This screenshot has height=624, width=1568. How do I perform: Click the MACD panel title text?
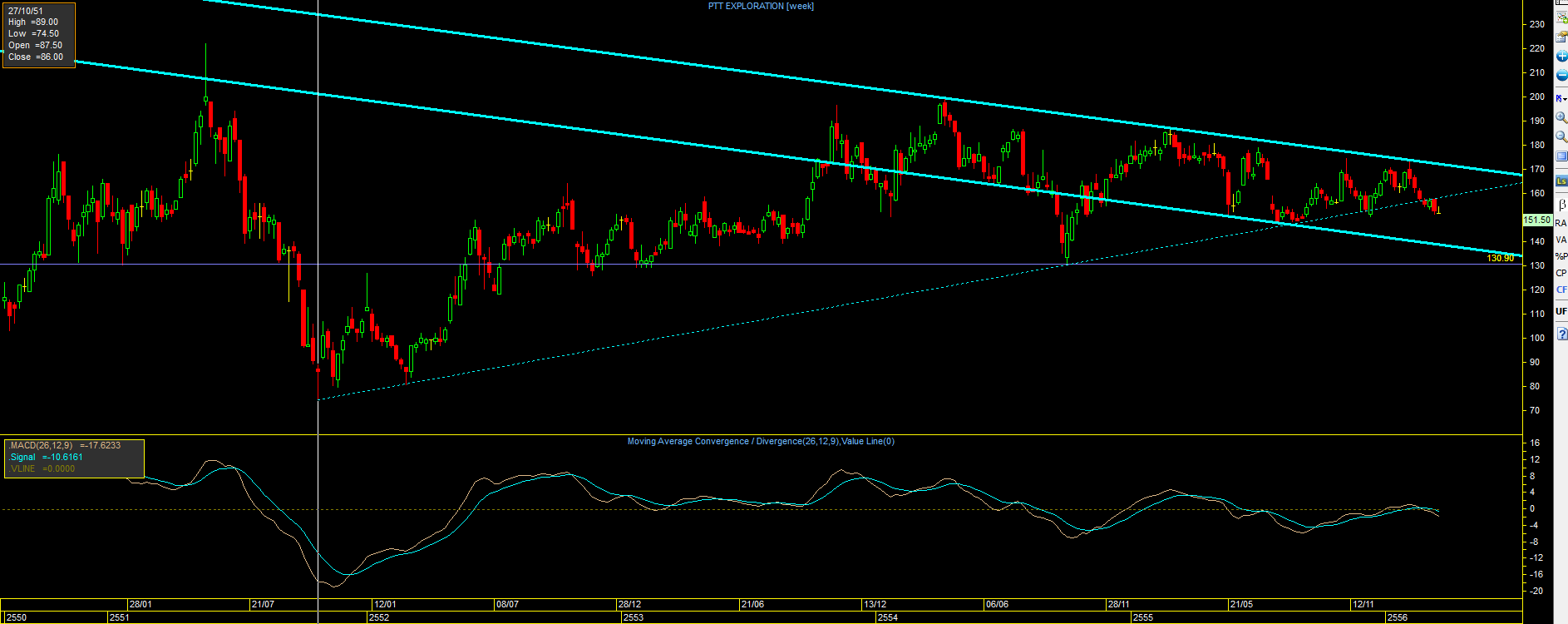point(761,441)
